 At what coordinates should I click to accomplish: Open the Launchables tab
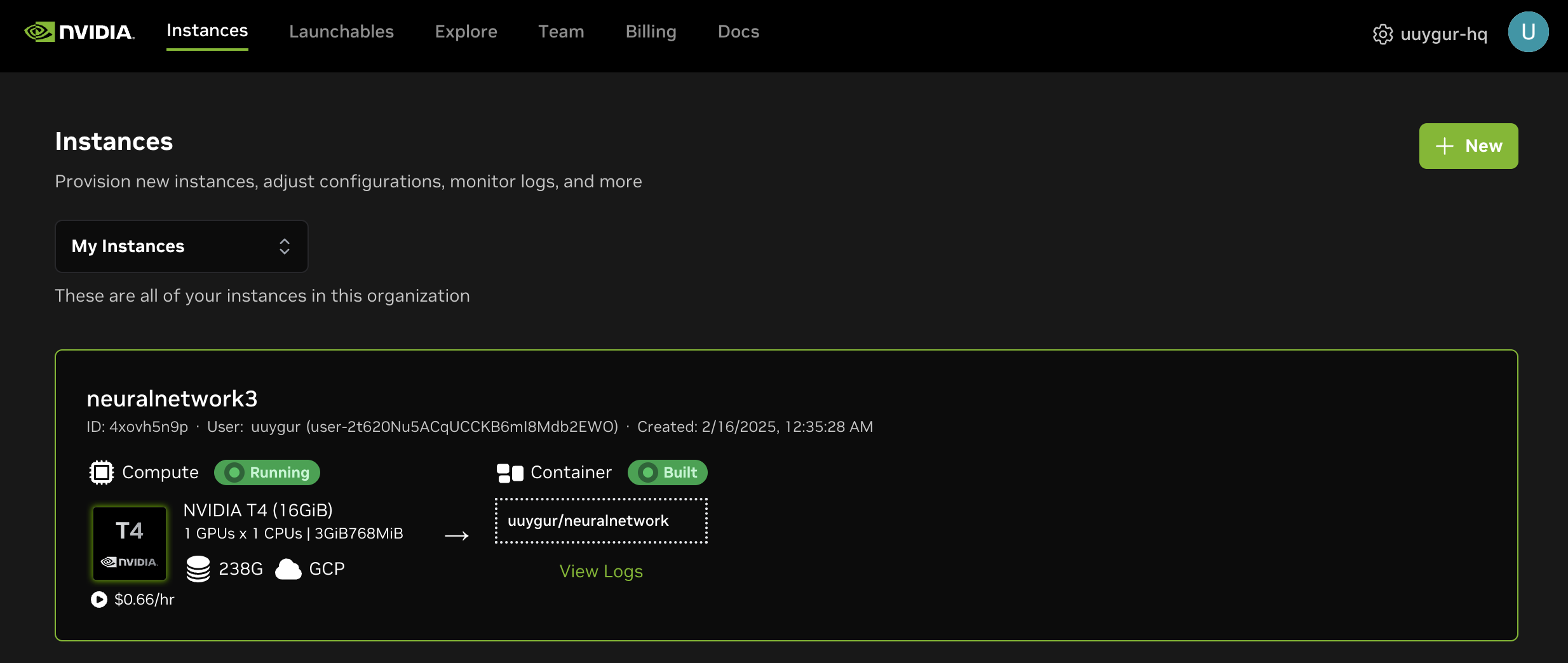tap(341, 32)
